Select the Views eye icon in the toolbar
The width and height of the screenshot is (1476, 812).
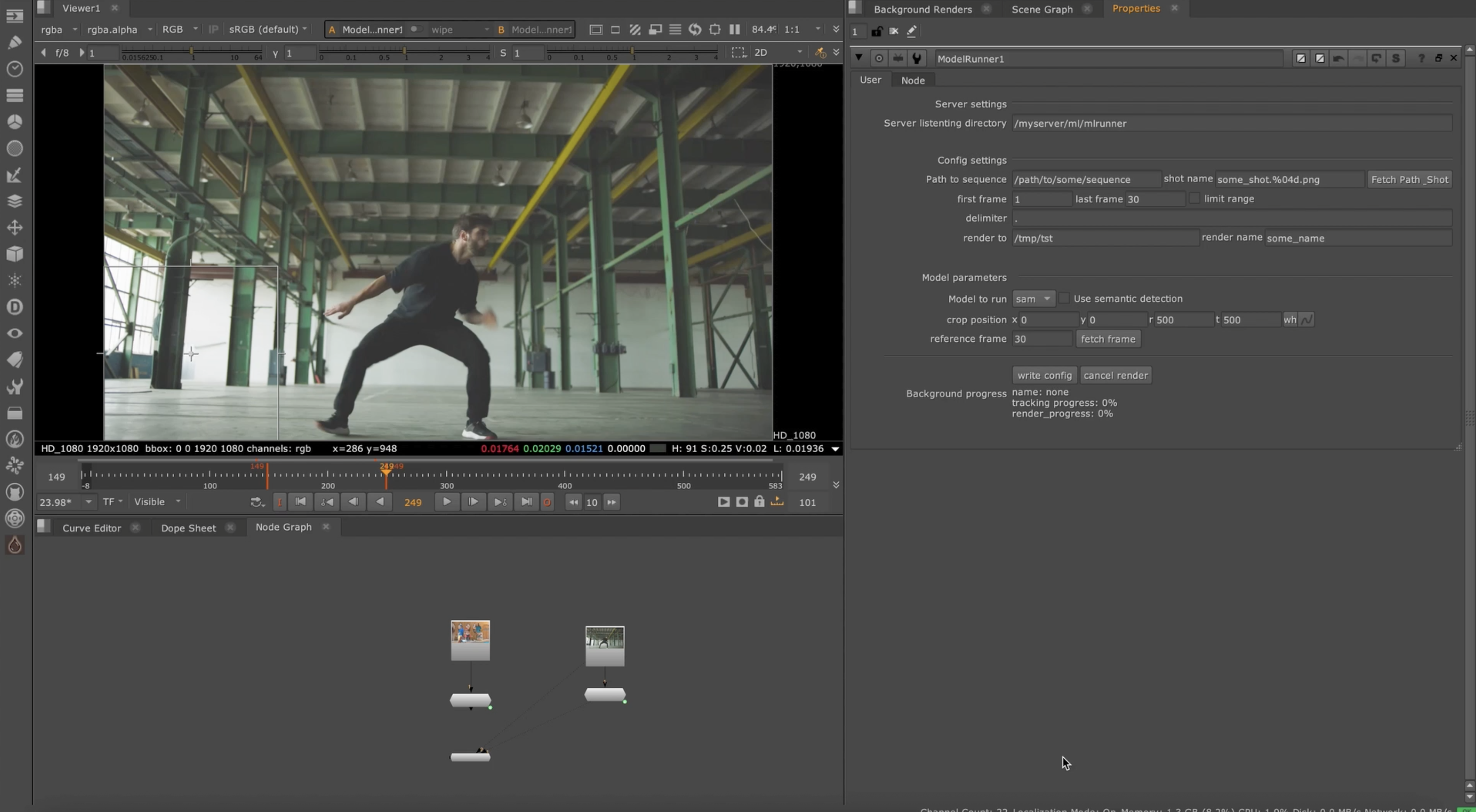14,333
